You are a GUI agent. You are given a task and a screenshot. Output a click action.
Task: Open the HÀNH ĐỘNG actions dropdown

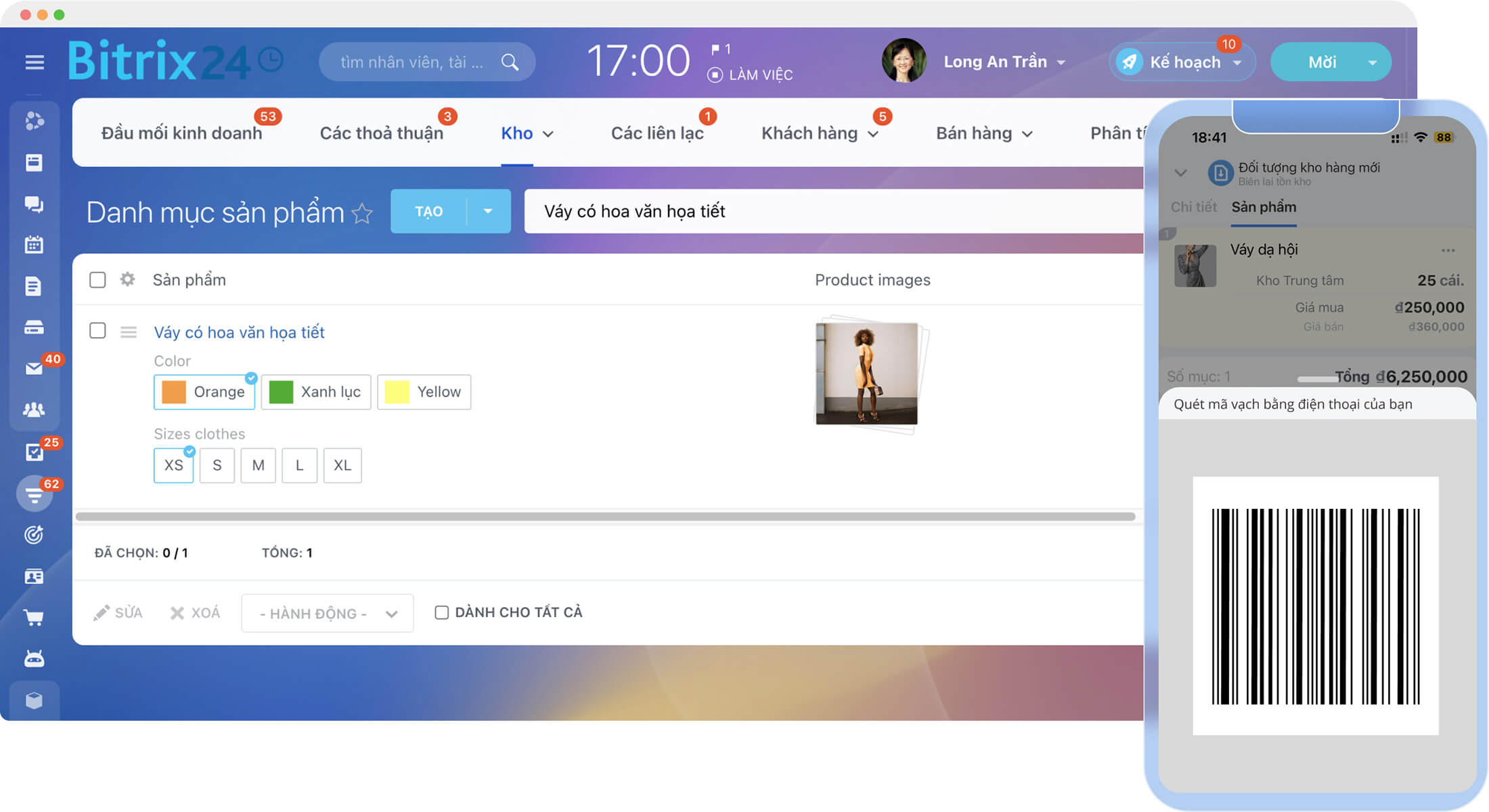point(328,613)
